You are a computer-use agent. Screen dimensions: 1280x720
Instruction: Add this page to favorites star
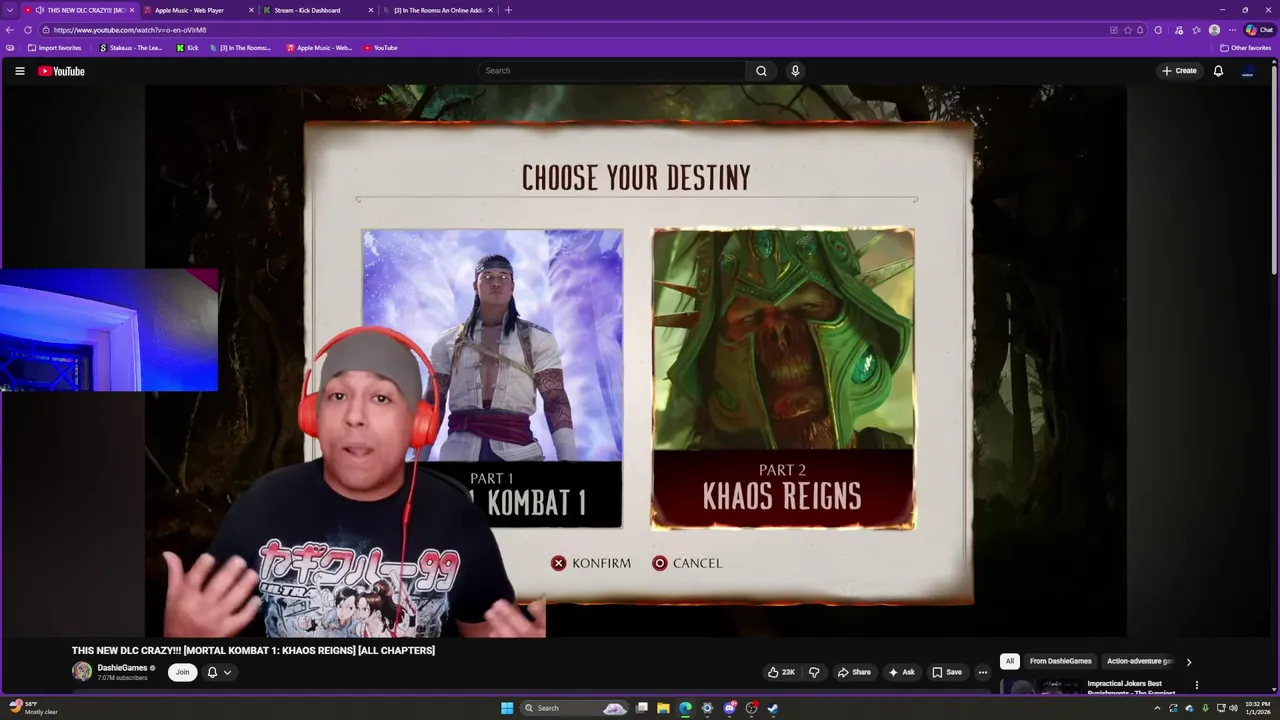[x=1129, y=30]
